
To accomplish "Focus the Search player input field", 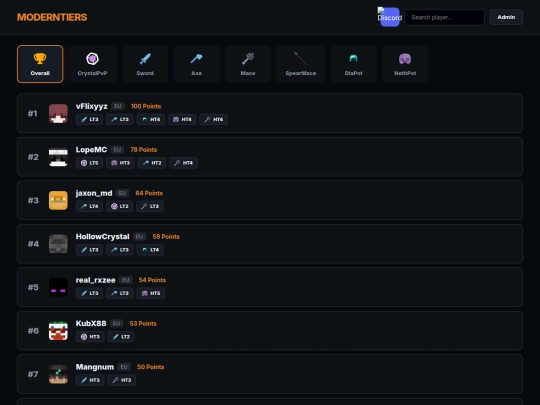I will (444, 17).
